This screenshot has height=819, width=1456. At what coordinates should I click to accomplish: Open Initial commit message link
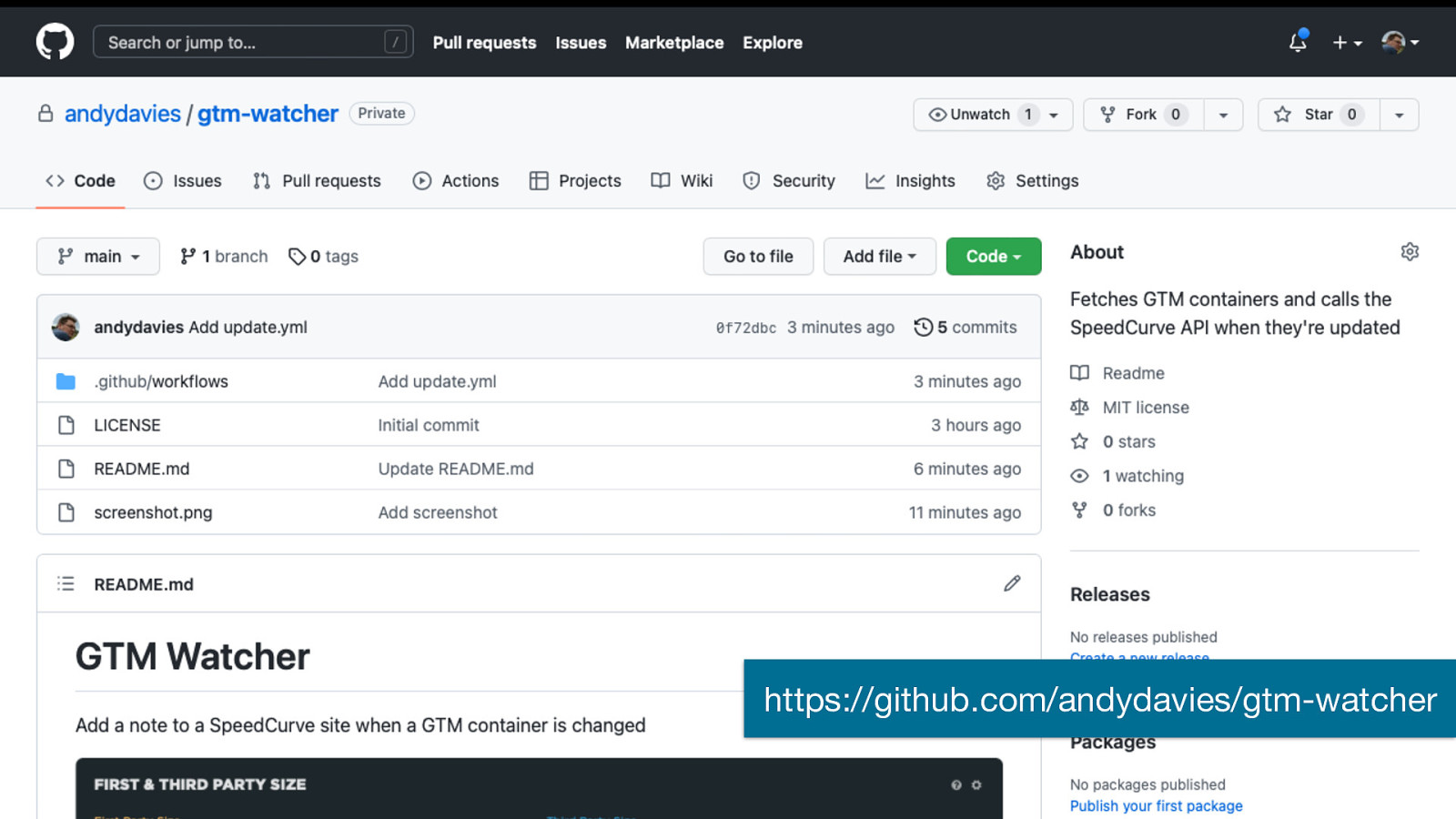pyautogui.click(x=429, y=425)
